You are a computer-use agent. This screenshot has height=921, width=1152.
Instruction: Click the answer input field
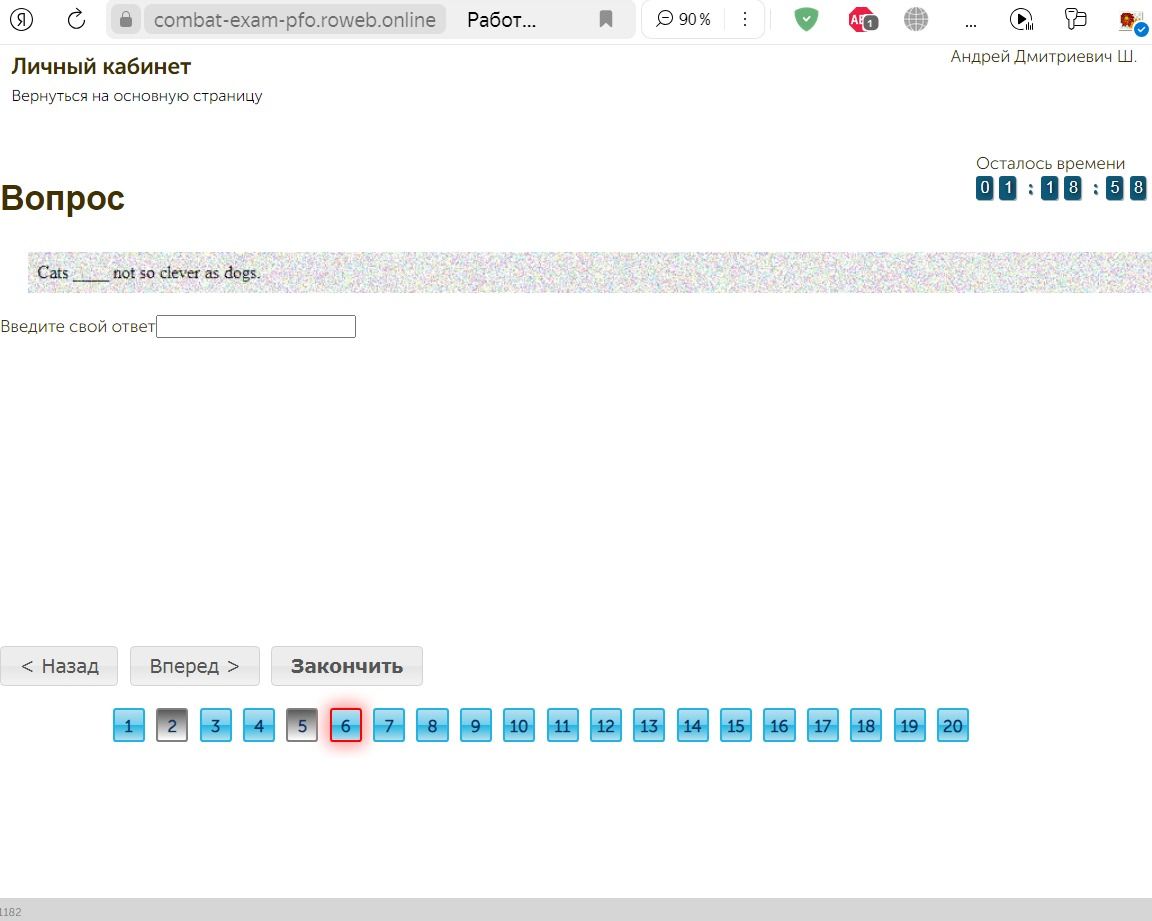click(256, 327)
